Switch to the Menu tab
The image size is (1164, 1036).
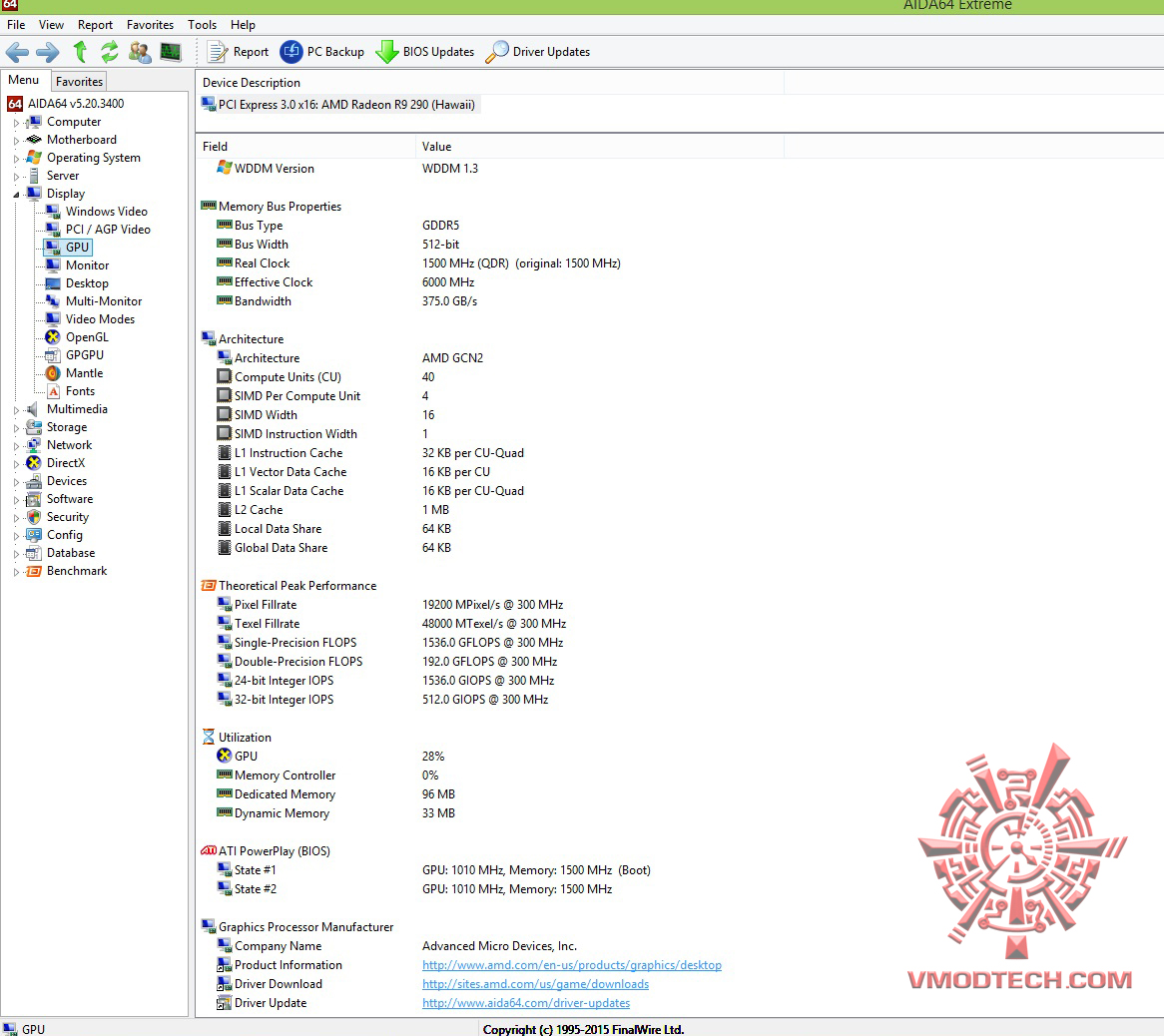click(x=24, y=80)
